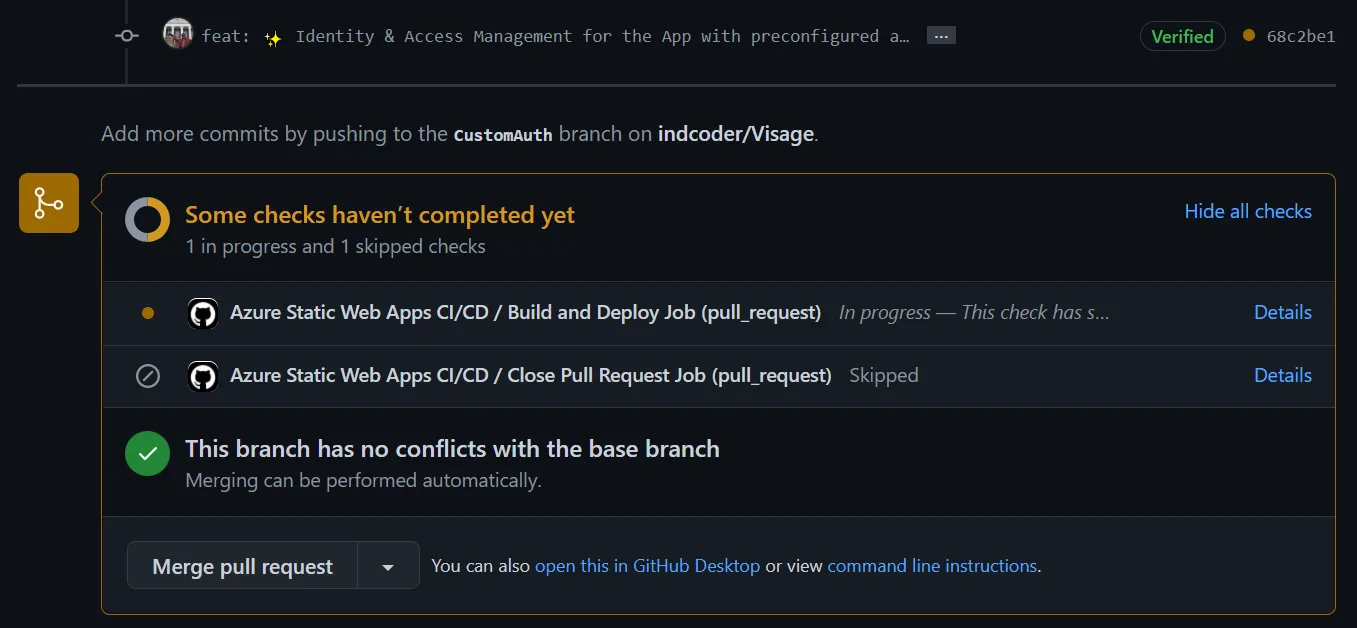1357x628 pixels.
Task: Open Details for Build and Deploy Job
Action: pos(1282,313)
